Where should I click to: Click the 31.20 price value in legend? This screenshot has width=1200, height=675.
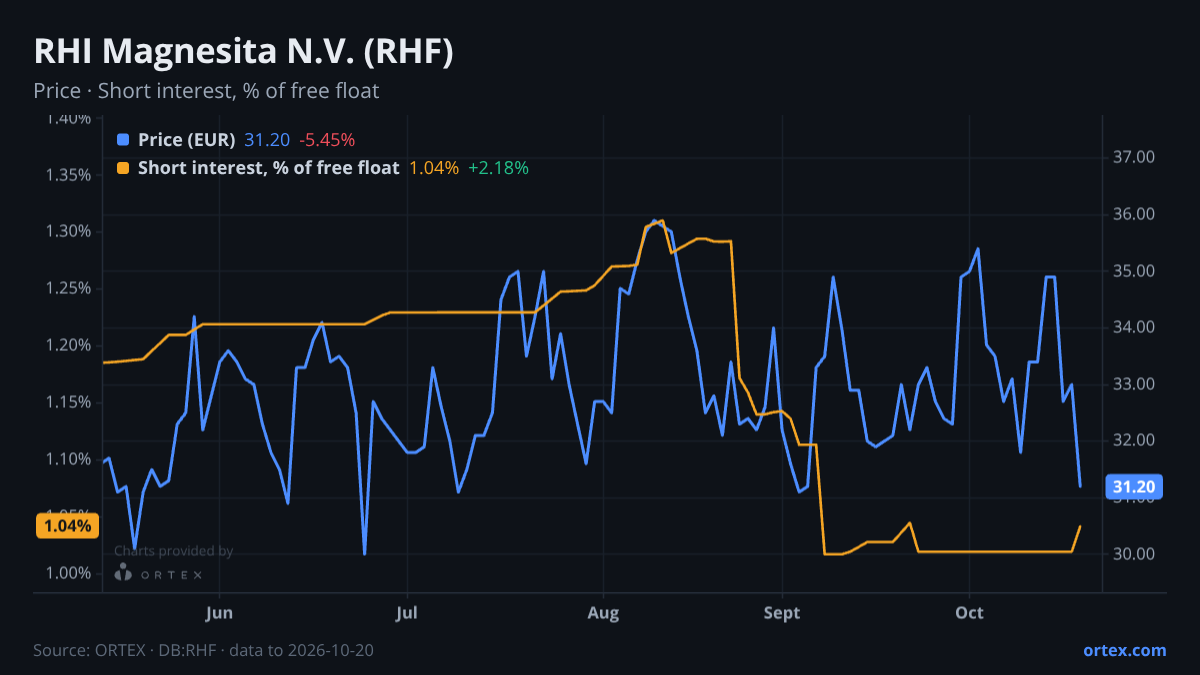click(267, 140)
